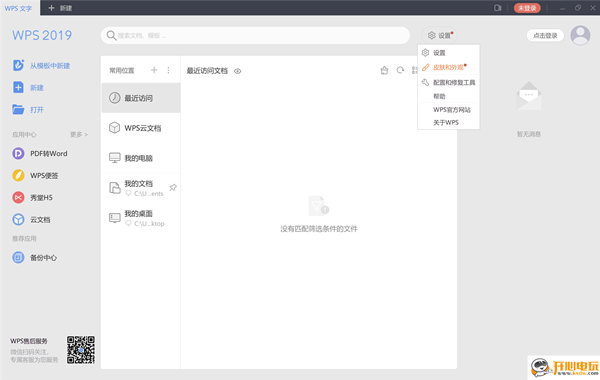Click the 点击登录 button

pos(545,36)
